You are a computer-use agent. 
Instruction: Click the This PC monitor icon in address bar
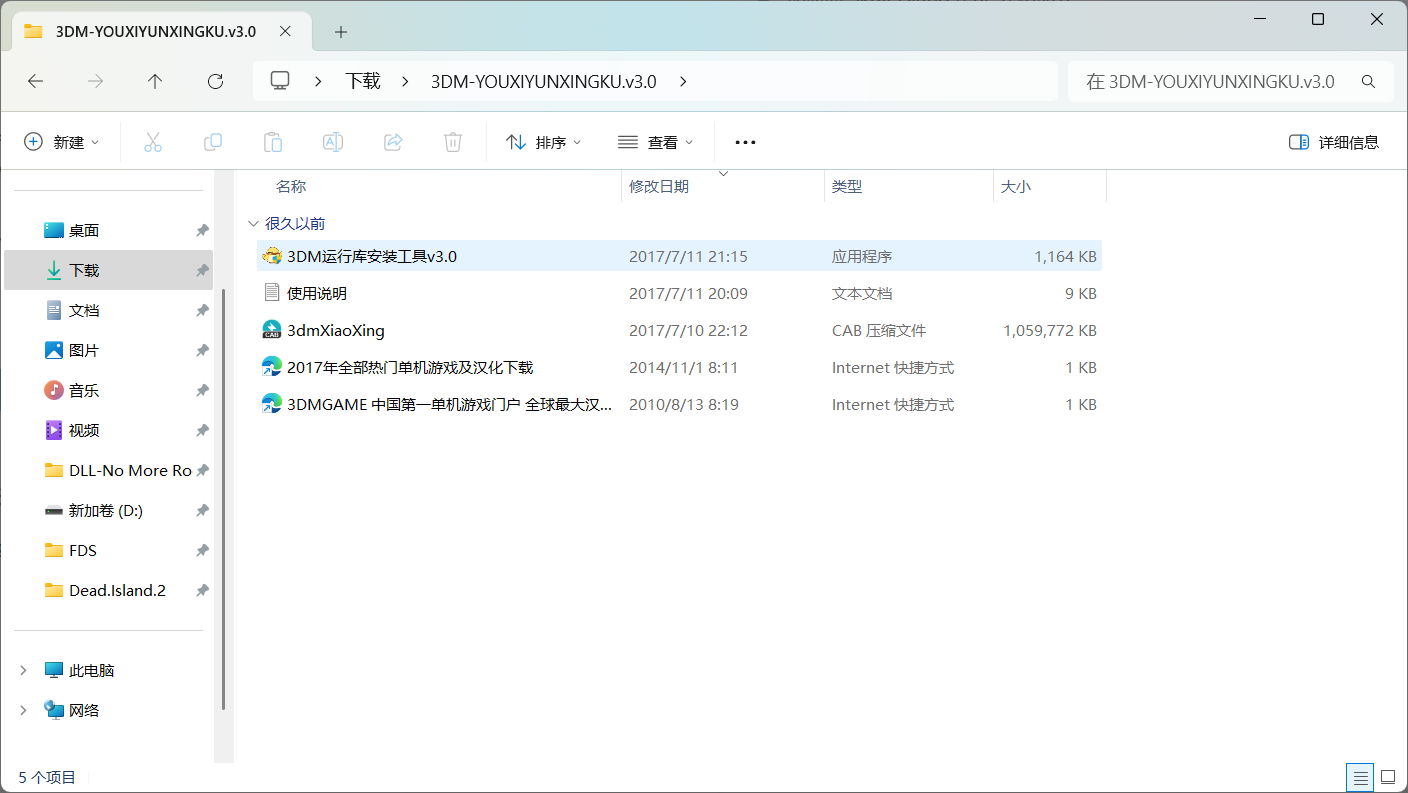280,81
